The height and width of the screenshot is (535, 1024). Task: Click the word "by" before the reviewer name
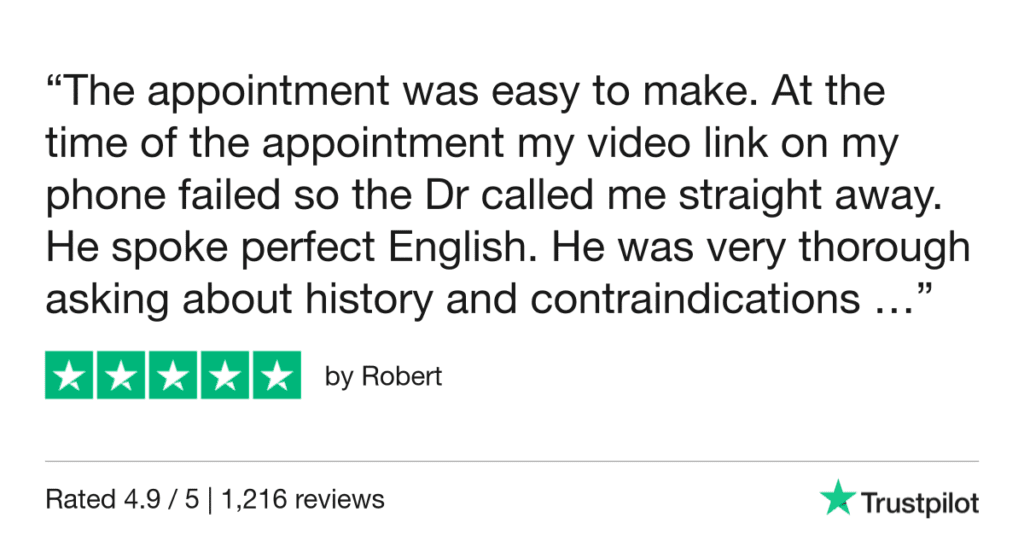[x=339, y=378]
